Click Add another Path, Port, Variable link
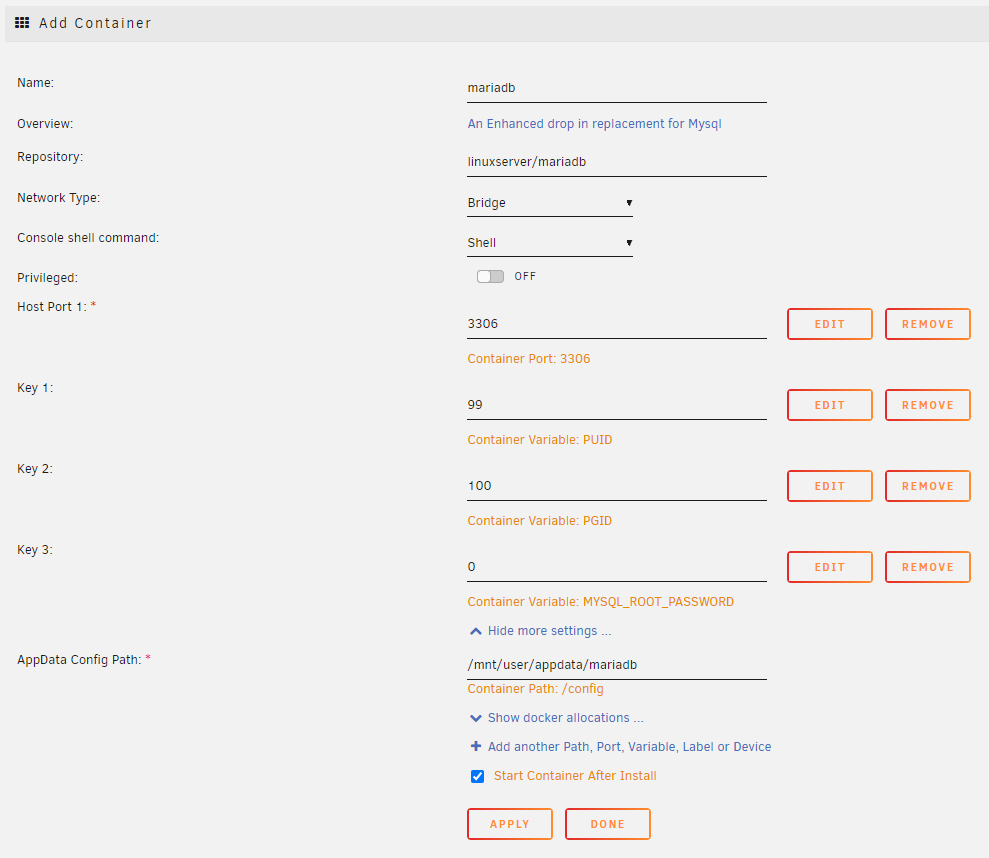 point(621,747)
